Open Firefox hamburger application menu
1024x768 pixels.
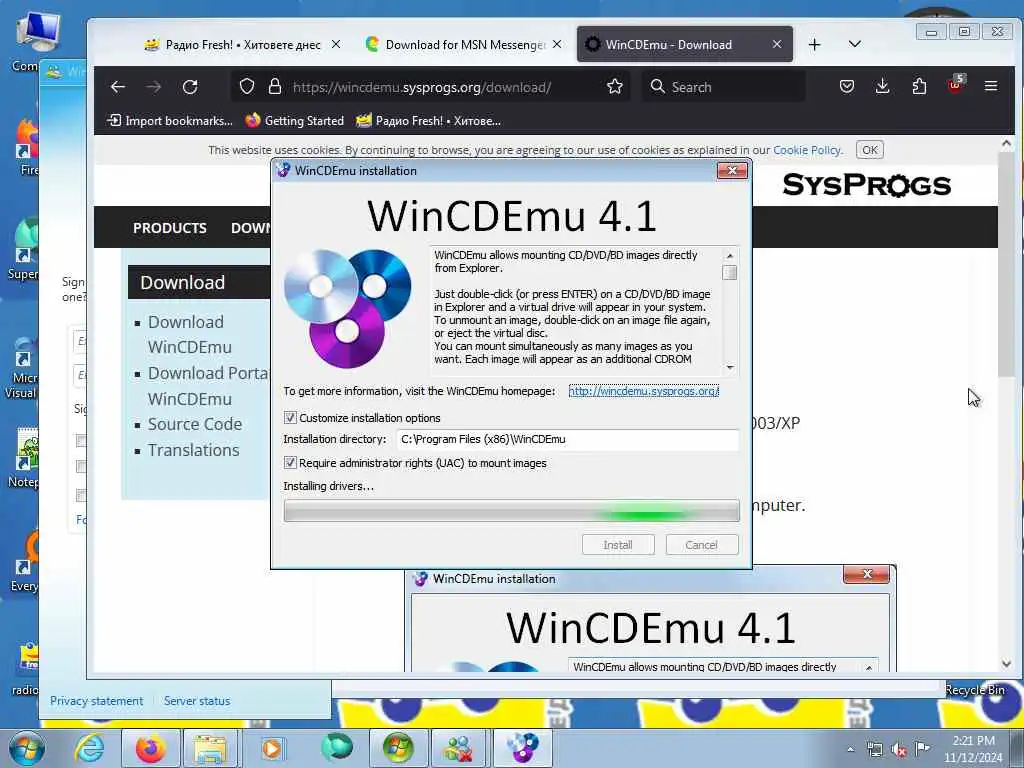[x=991, y=86]
